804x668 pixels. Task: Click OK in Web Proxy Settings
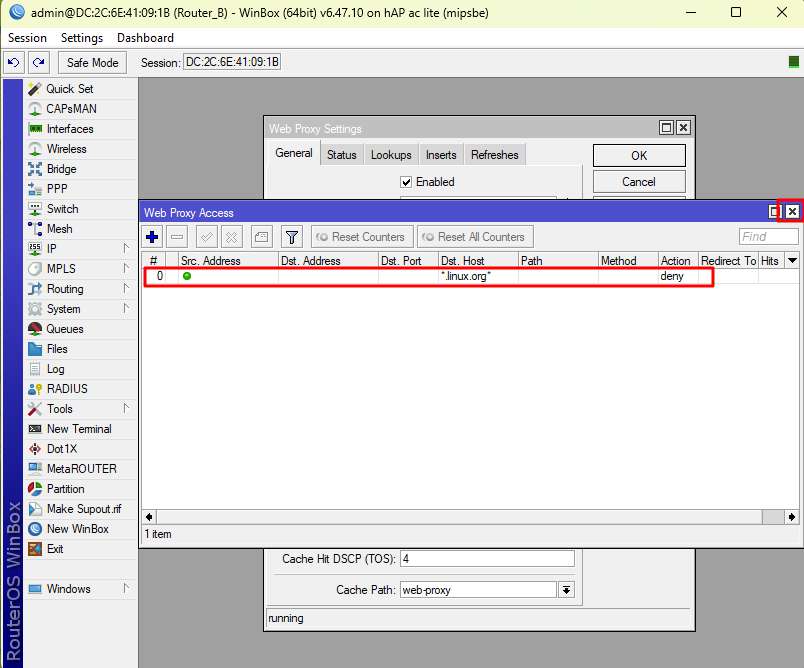click(639, 155)
